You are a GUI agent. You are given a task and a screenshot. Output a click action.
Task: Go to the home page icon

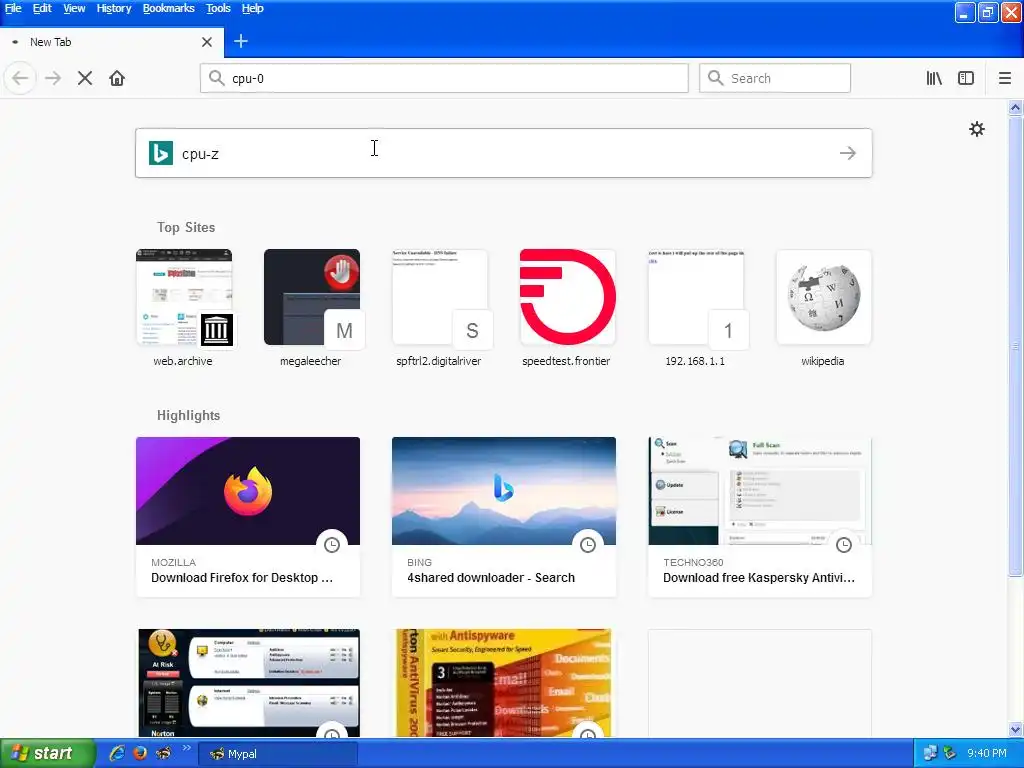point(117,78)
